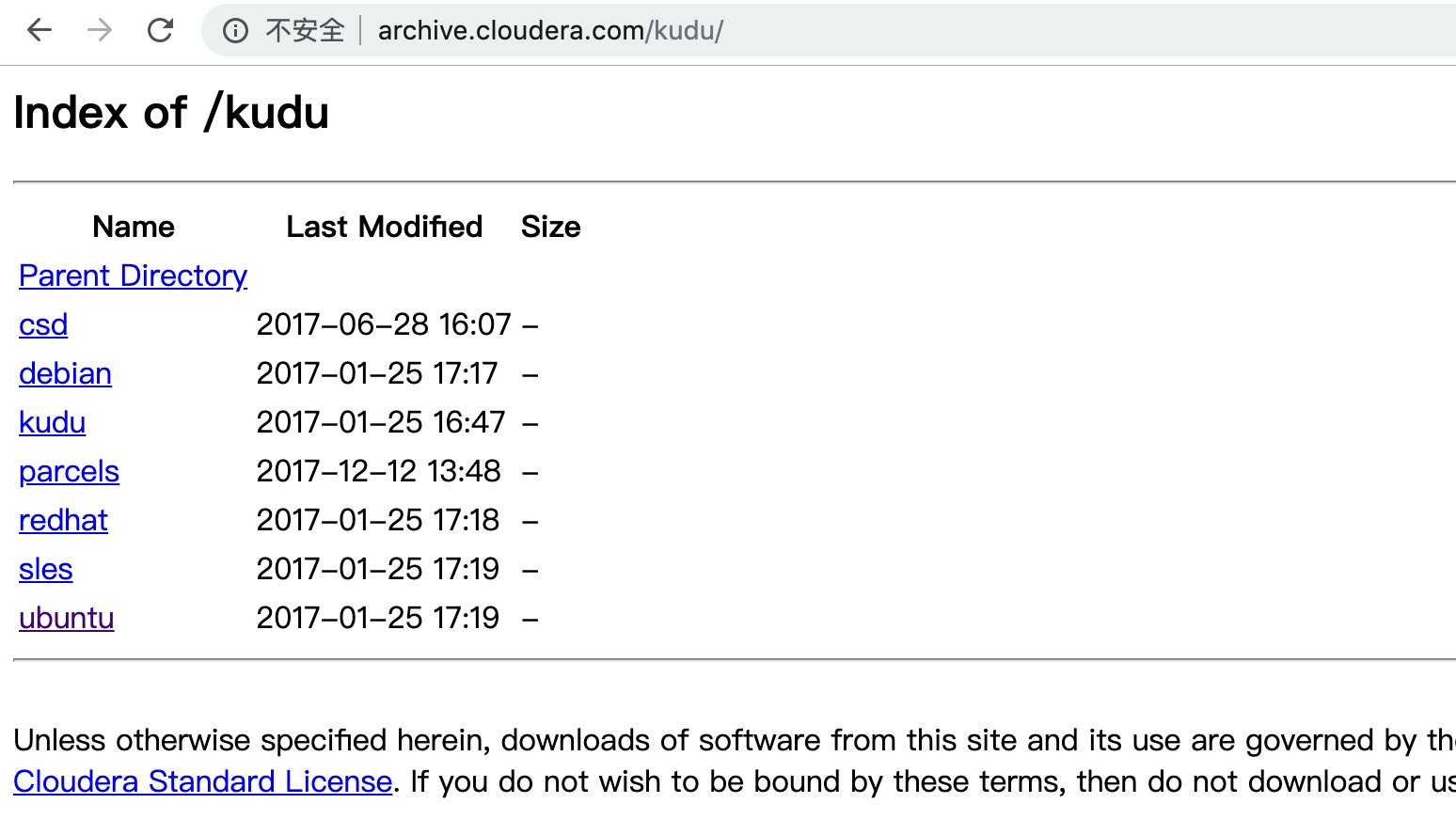Open the visited ubuntu directory link
Image resolution: width=1456 pixels, height=835 pixels.
pyautogui.click(x=66, y=618)
